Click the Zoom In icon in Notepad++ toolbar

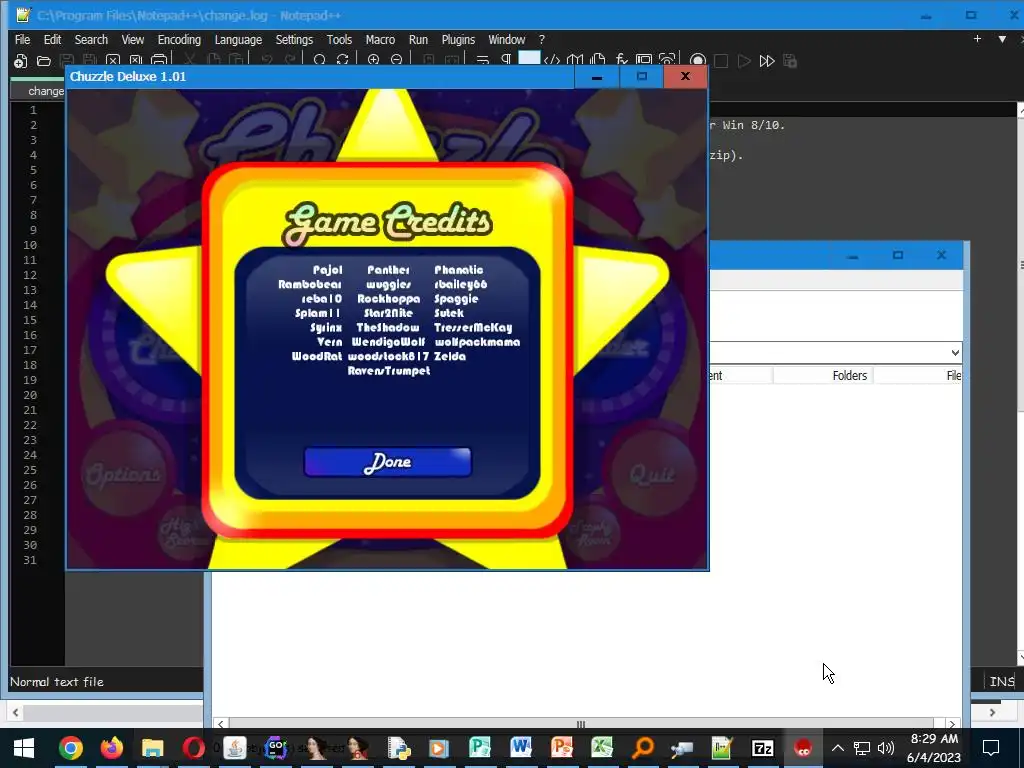tap(374, 61)
